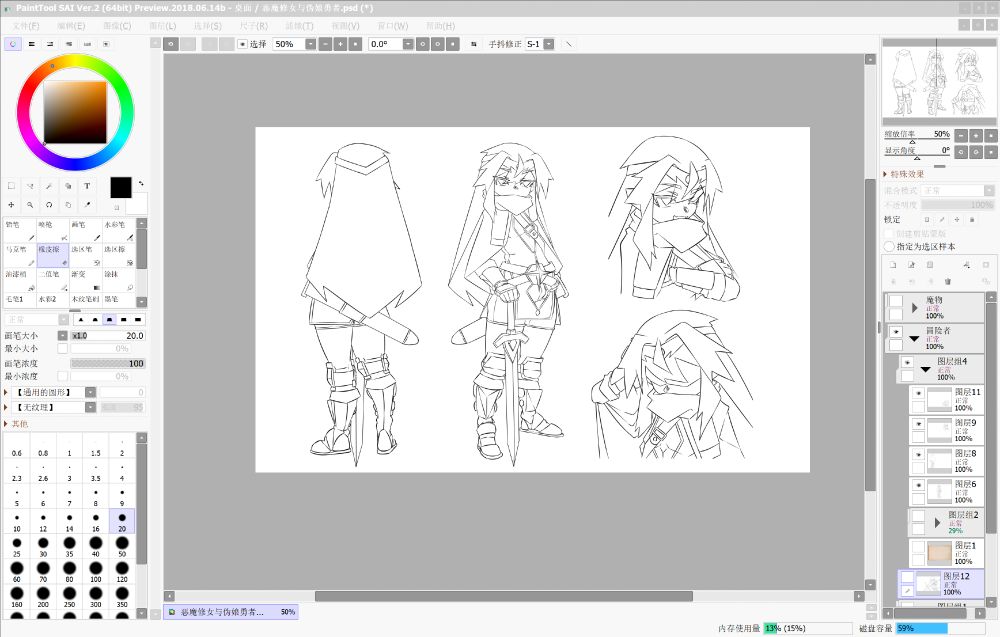Viewport: 1000px width, 637px height.
Task: Expand the 魔物 layer group
Action: coord(914,308)
